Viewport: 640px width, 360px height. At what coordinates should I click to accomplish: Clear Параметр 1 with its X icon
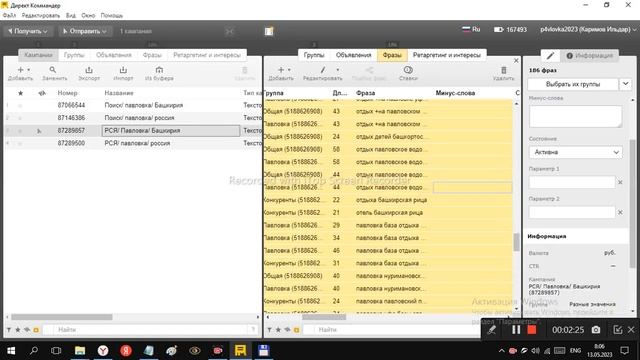620,182
